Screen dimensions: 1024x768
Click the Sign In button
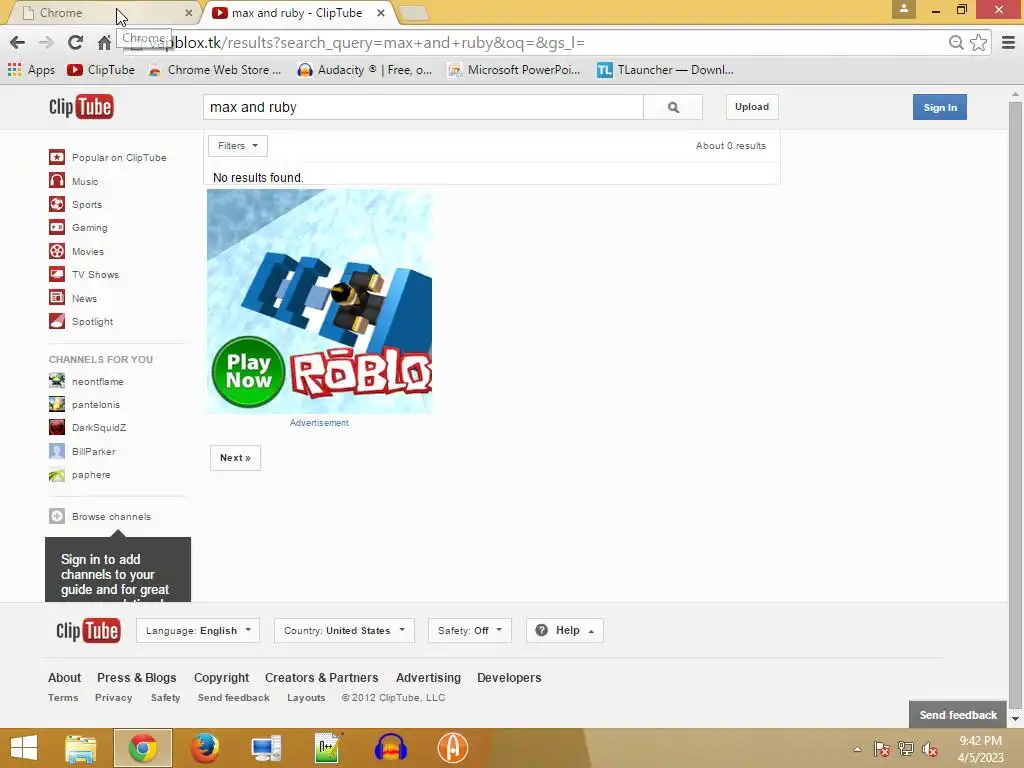[x=940, y=107]
